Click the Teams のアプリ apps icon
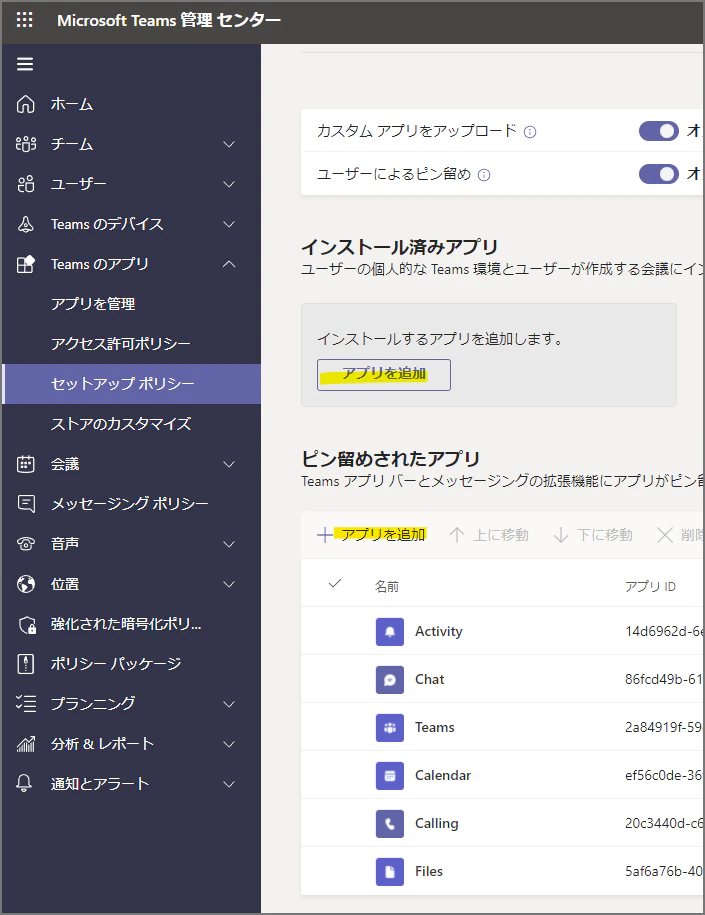Viewport: 705px width, 915px height. (25, 264)
